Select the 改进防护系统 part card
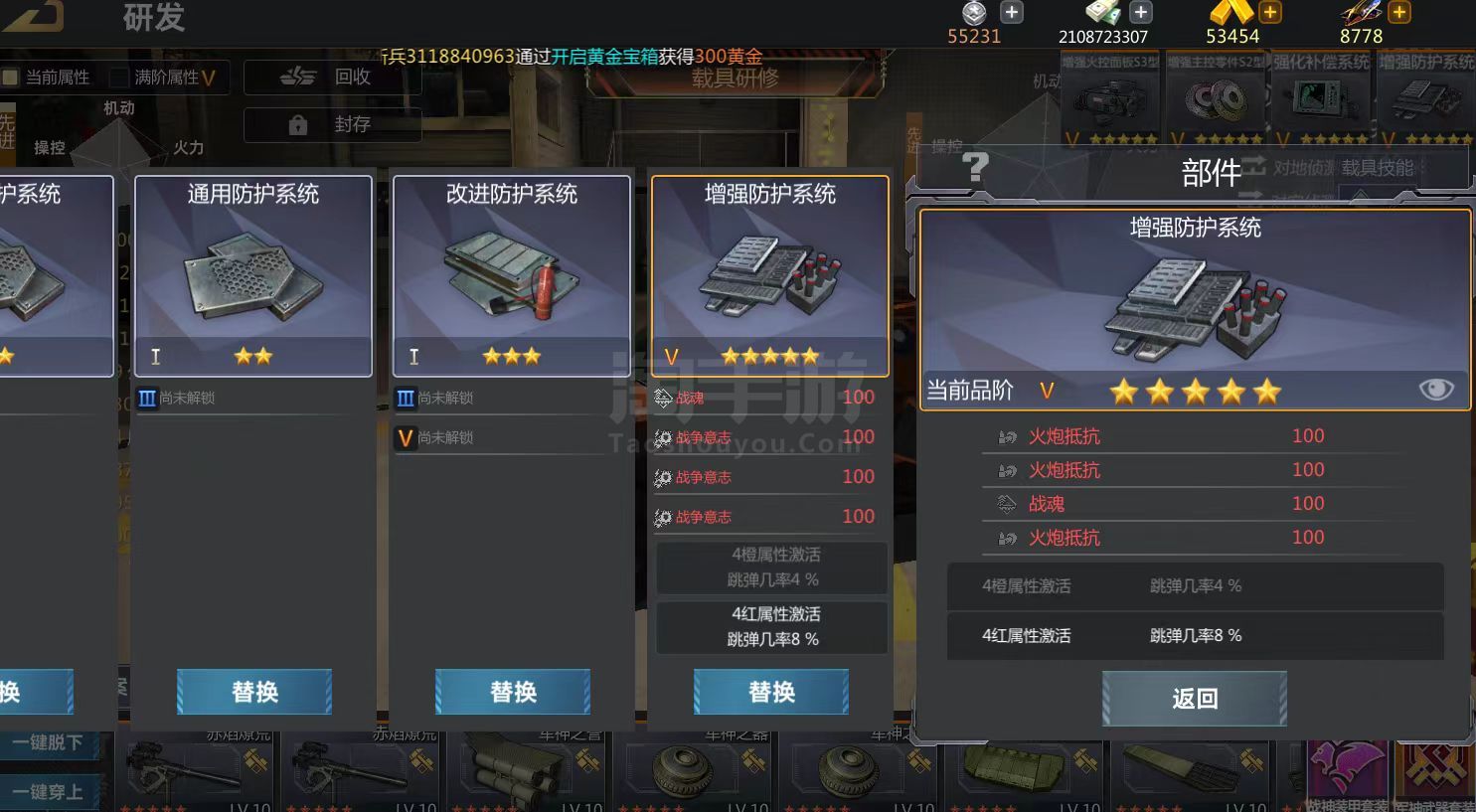This screenshot has width=1476, height=812. pyautogui.click(x=512, y=276)
